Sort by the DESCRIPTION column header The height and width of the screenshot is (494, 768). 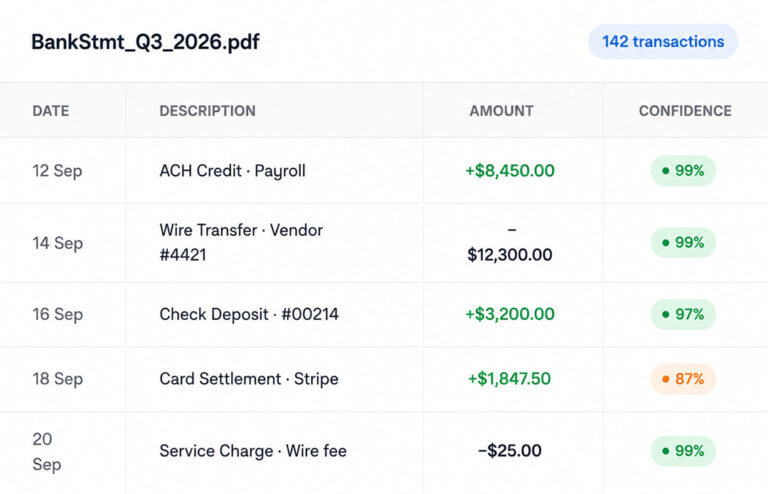coord(208,111)
